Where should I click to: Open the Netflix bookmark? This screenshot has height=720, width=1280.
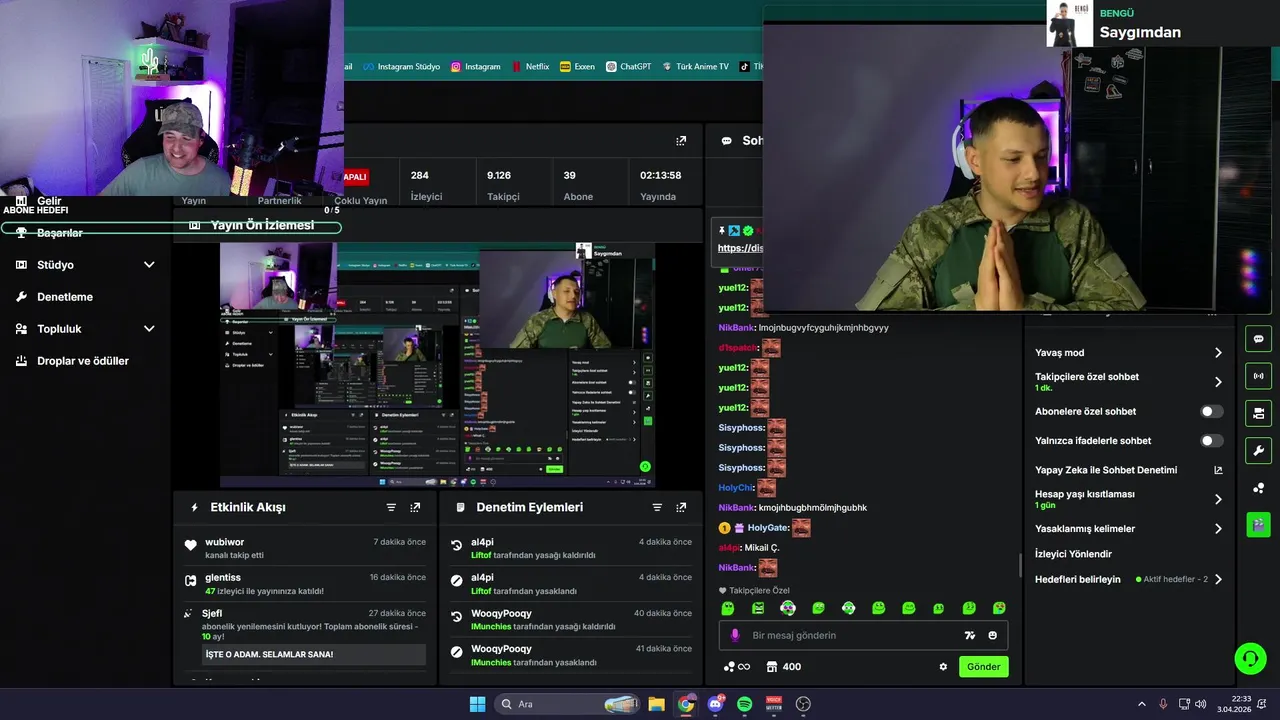click(x=530, y=67)
